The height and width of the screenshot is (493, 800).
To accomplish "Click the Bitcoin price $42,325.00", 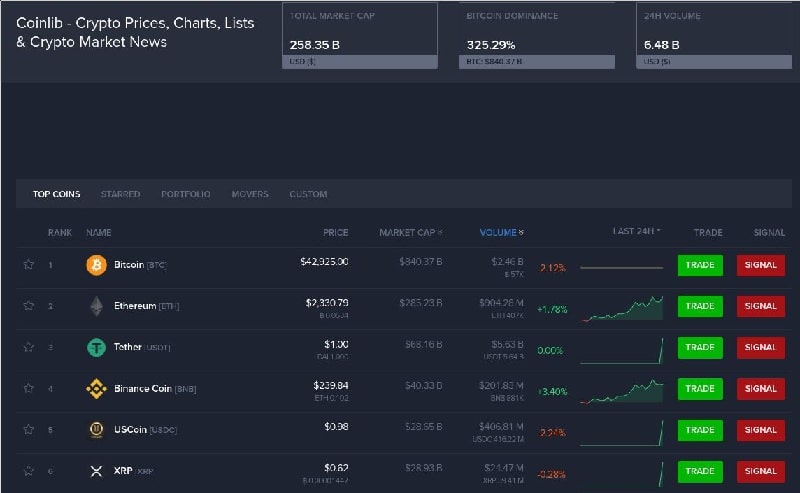I will pos(324,262).
